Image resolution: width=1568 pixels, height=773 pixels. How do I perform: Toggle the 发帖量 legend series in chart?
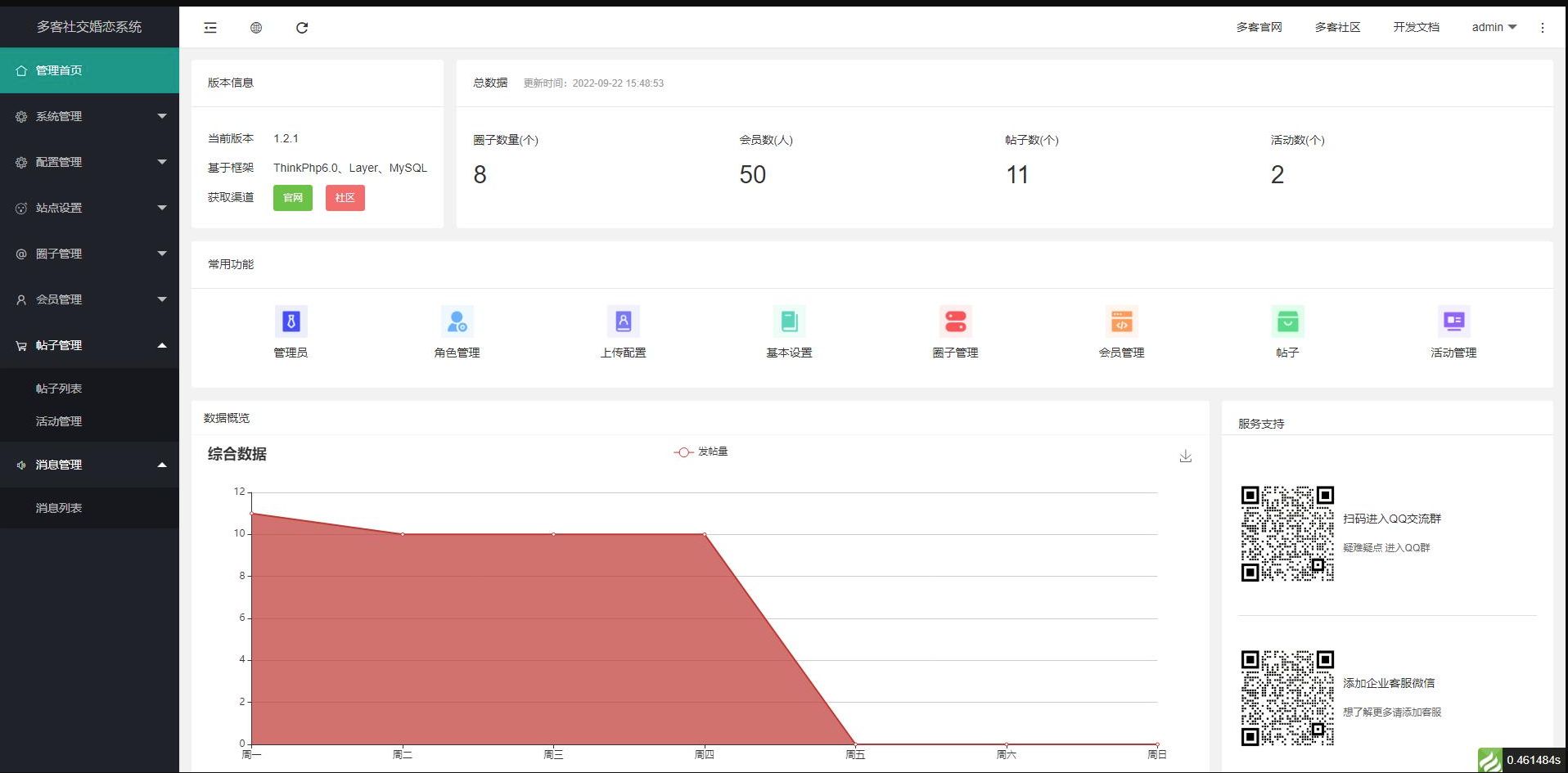pyautogui.click(x=701, y=452)
